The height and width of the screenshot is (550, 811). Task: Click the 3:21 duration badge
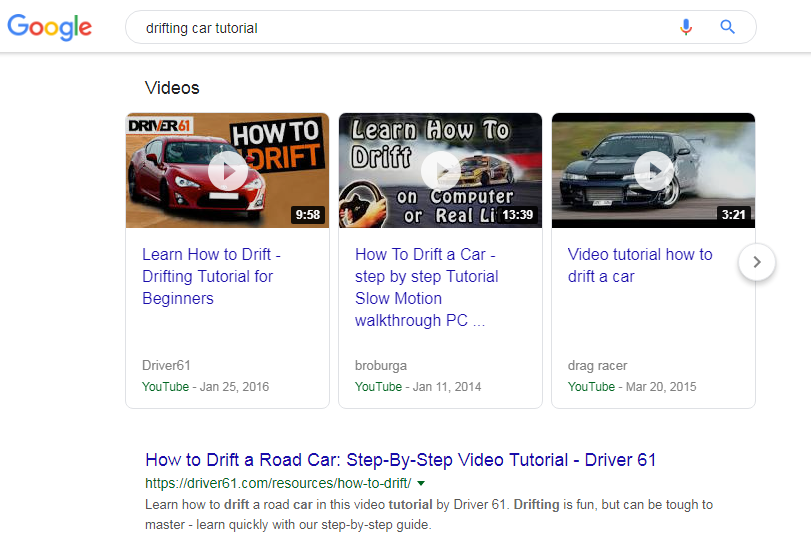pyautogui.click(x=733, y=215)
